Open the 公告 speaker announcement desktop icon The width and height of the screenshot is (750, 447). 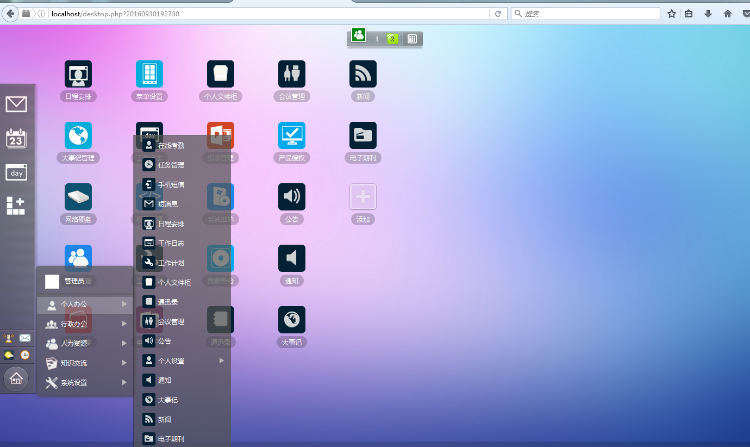(x=291, y=196)
